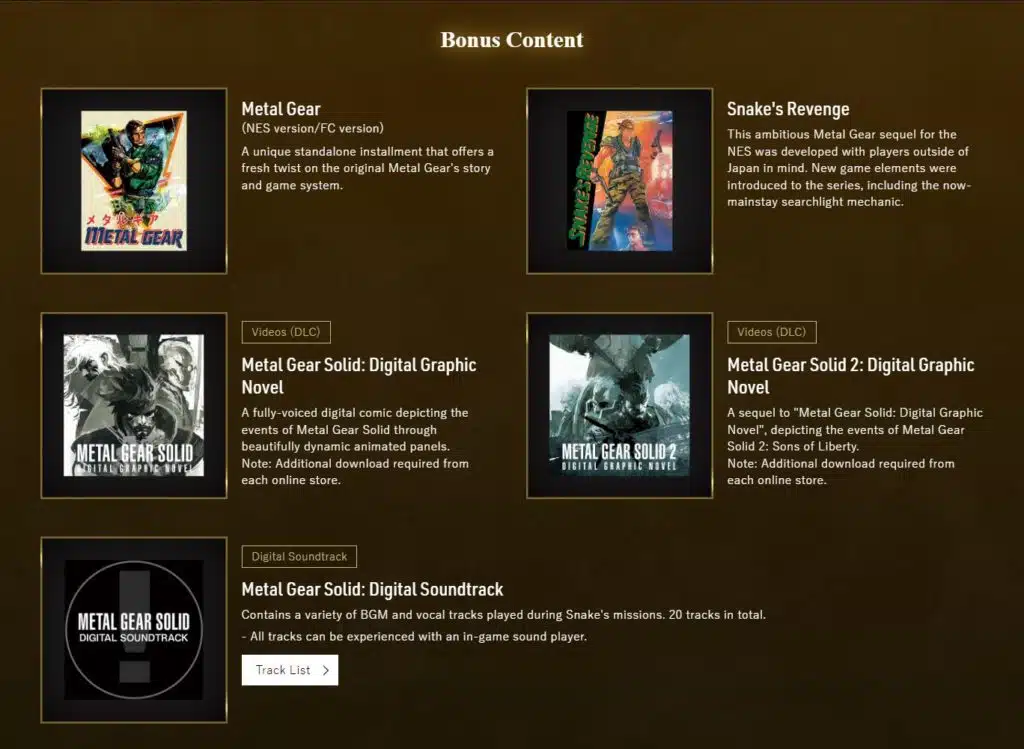Select the Metal Gear NES cover thumbnail
Screen dimensions: 1024x749
point(134,181)
